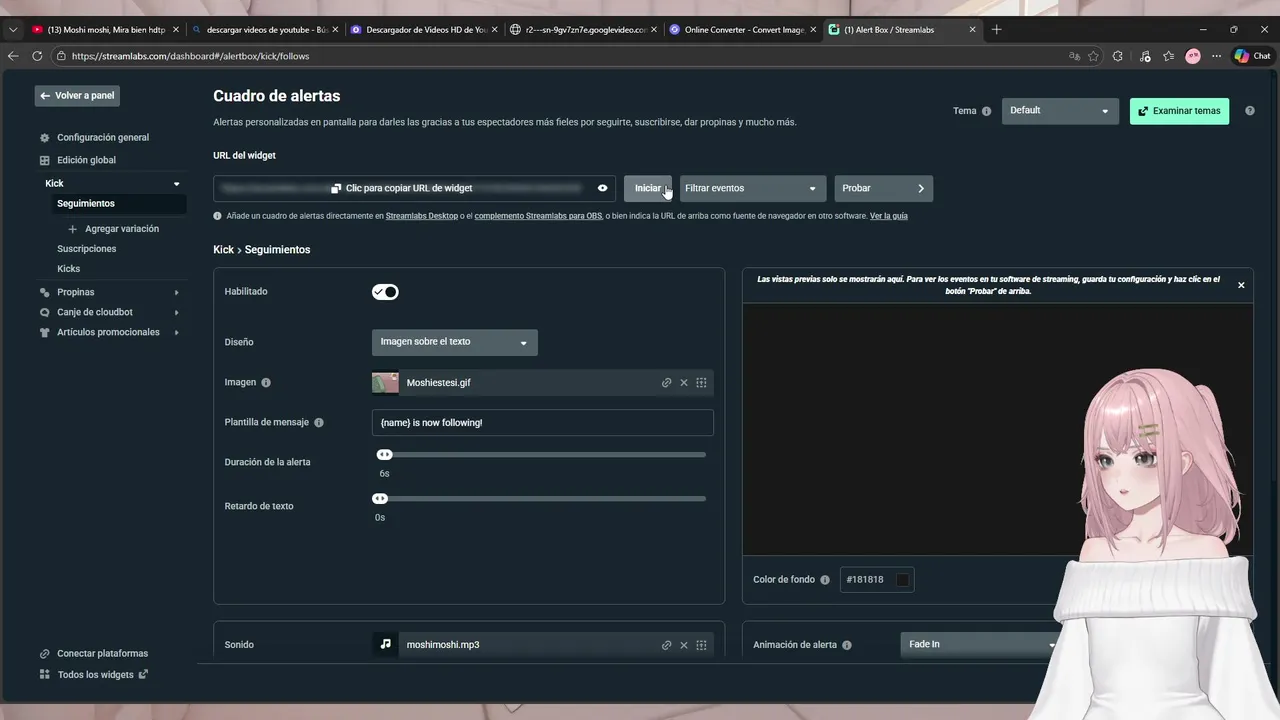Screen dimensions: 1280x720
Task: Open Configuración general in the sidebar
Action: coord(103,138)
